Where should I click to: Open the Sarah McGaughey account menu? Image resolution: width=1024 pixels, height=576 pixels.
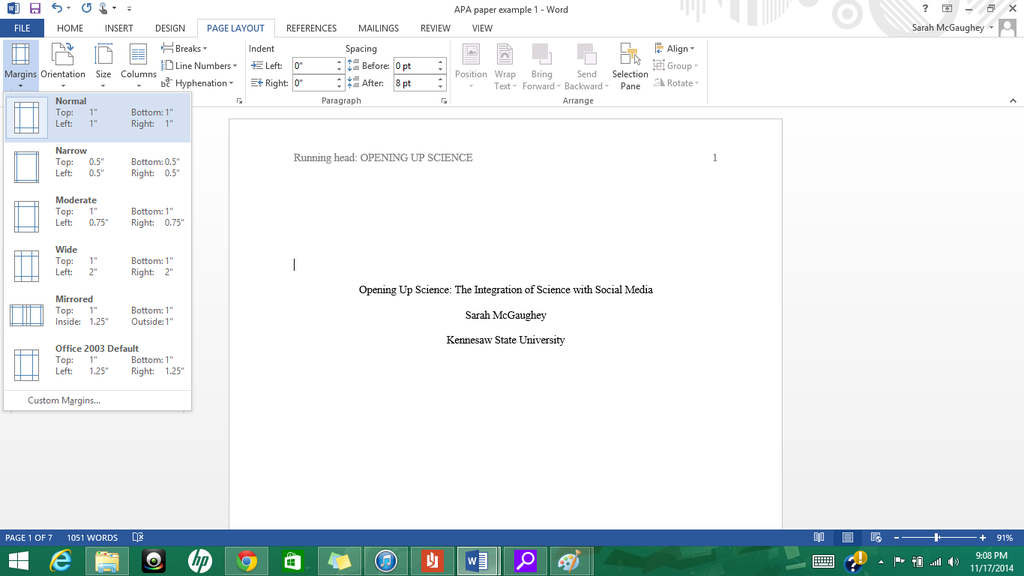pos(953,27)
